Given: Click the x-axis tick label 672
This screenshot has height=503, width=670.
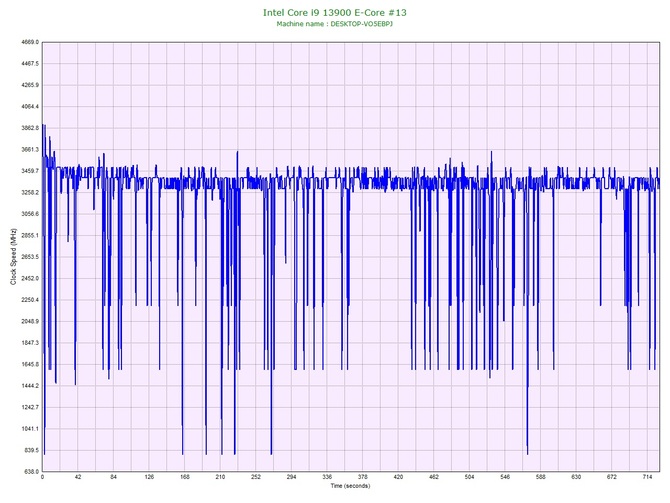Looking at the screenshot, I should (x=612, y=477).
